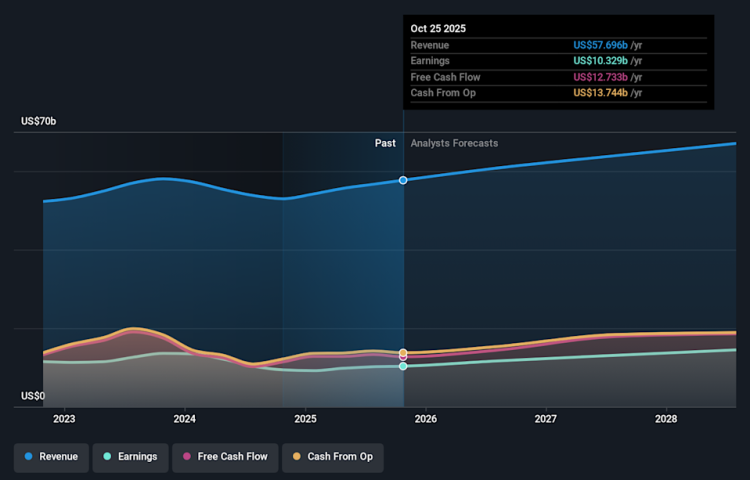Click the Revenue data point marker on blue line
750x480 pixels.
(x=403, y=180)
